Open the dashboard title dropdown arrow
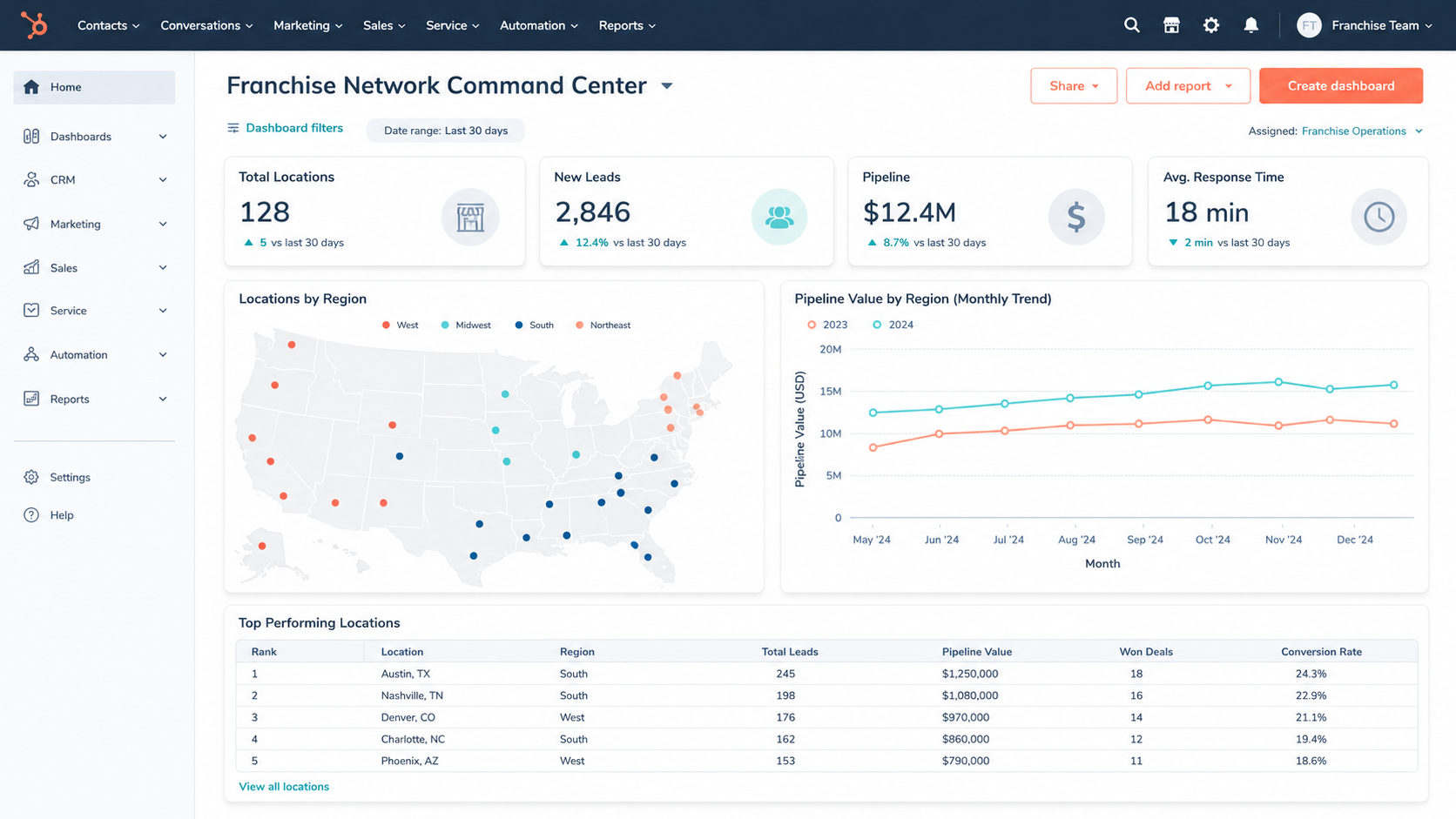This screenshot has height=819, width=1456. 667,86
